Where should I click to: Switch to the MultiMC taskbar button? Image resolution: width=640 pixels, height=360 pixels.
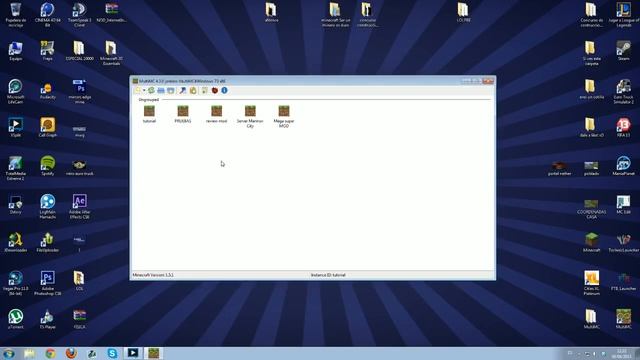point(153,353)
